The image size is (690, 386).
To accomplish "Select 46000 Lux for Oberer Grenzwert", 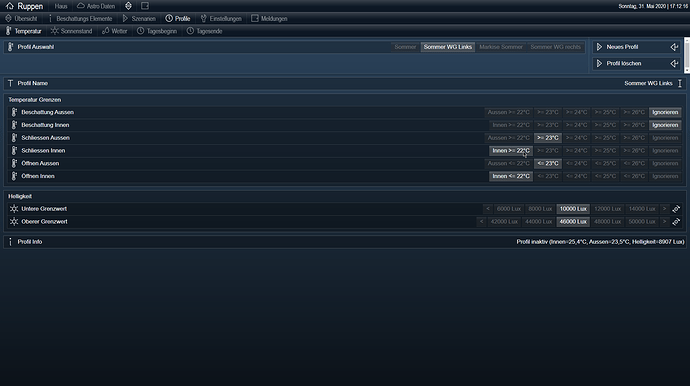I will coord(573,222).
